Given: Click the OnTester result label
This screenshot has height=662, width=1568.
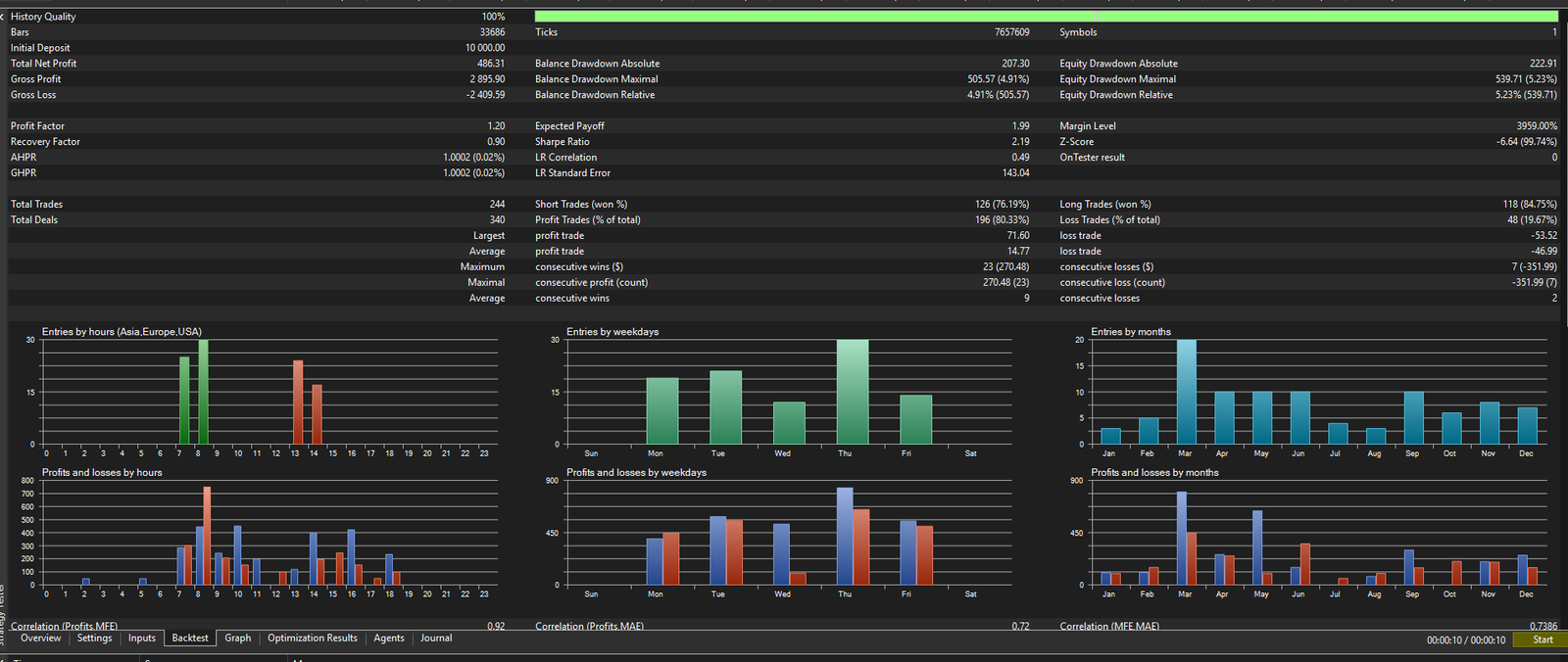Looking at the screenshot, I should click(x=1092, y=158).
